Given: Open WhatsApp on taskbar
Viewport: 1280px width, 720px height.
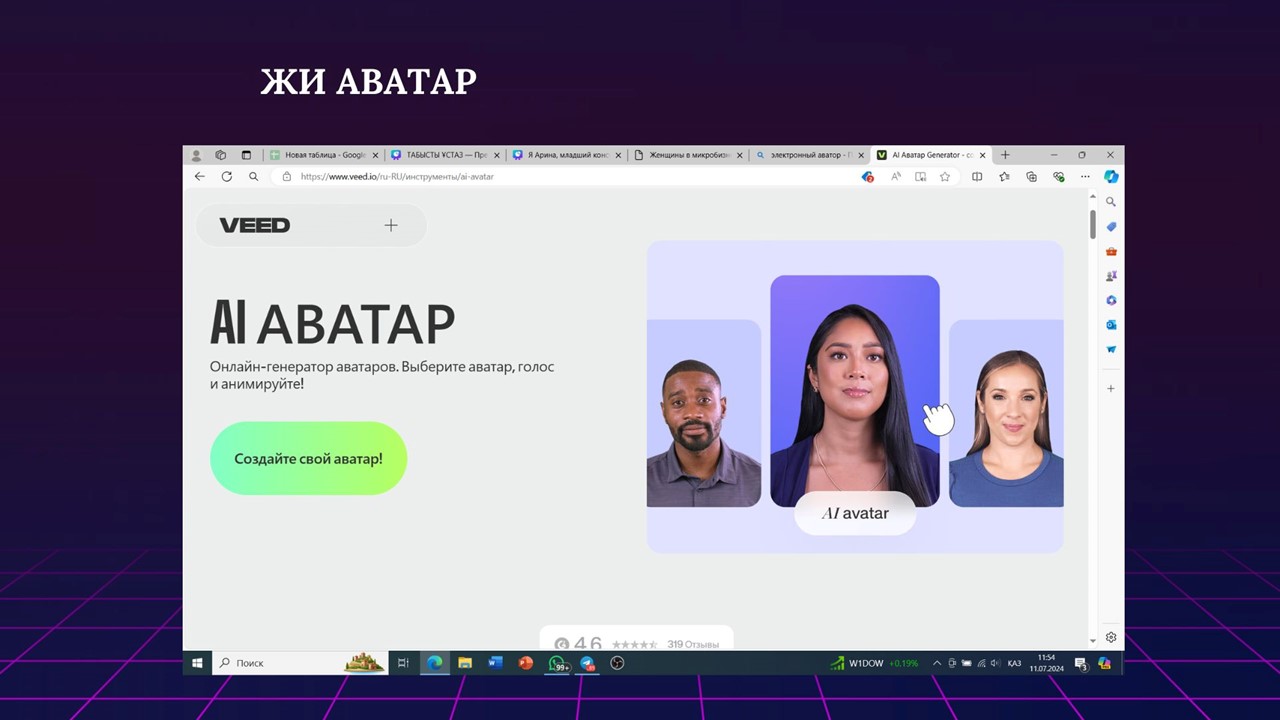Looking at the screenshot, I should 557,663.
